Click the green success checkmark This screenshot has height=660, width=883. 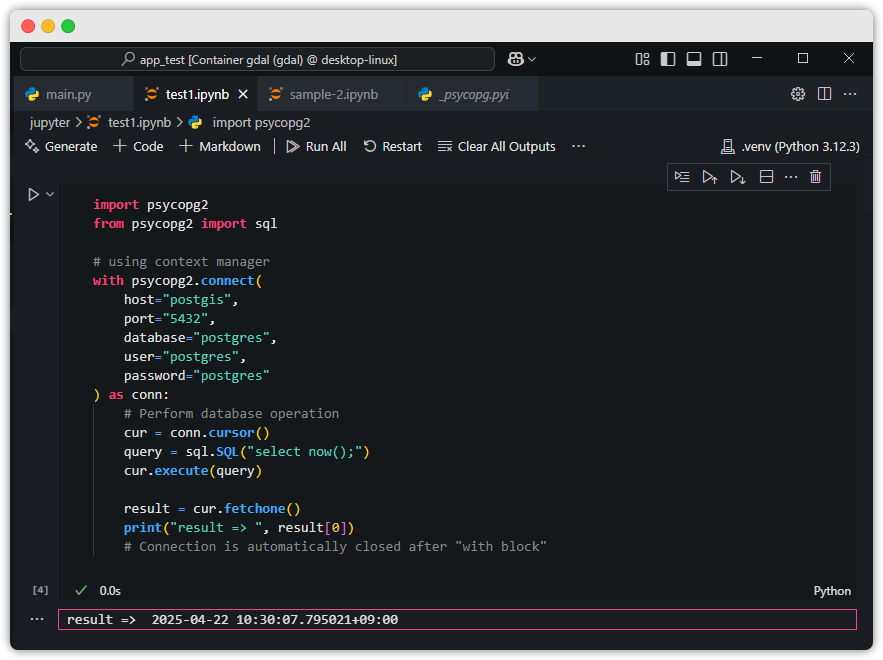81,590
